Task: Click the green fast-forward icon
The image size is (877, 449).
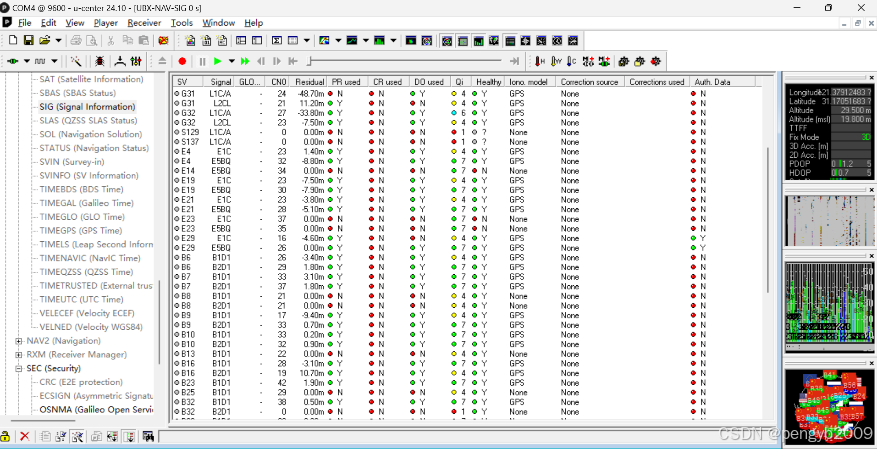Action: tap(245, 61)
